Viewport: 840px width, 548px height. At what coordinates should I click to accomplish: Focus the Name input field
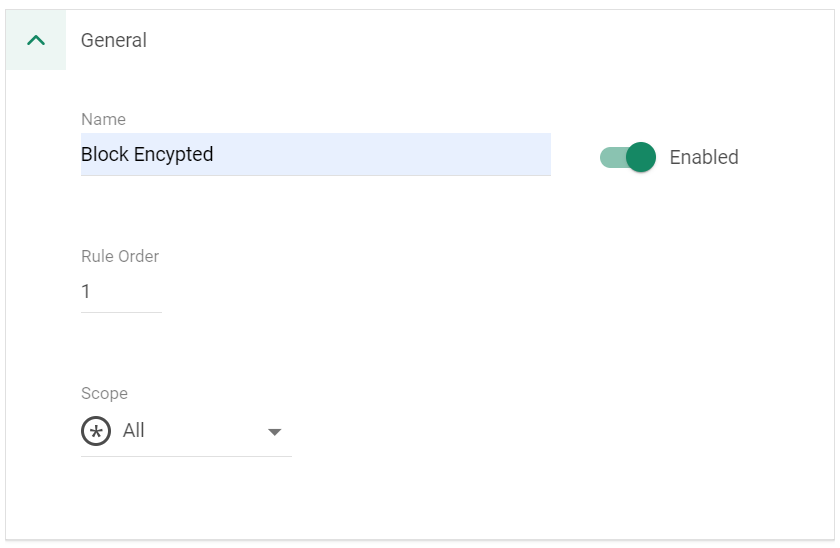coord(316,154)
